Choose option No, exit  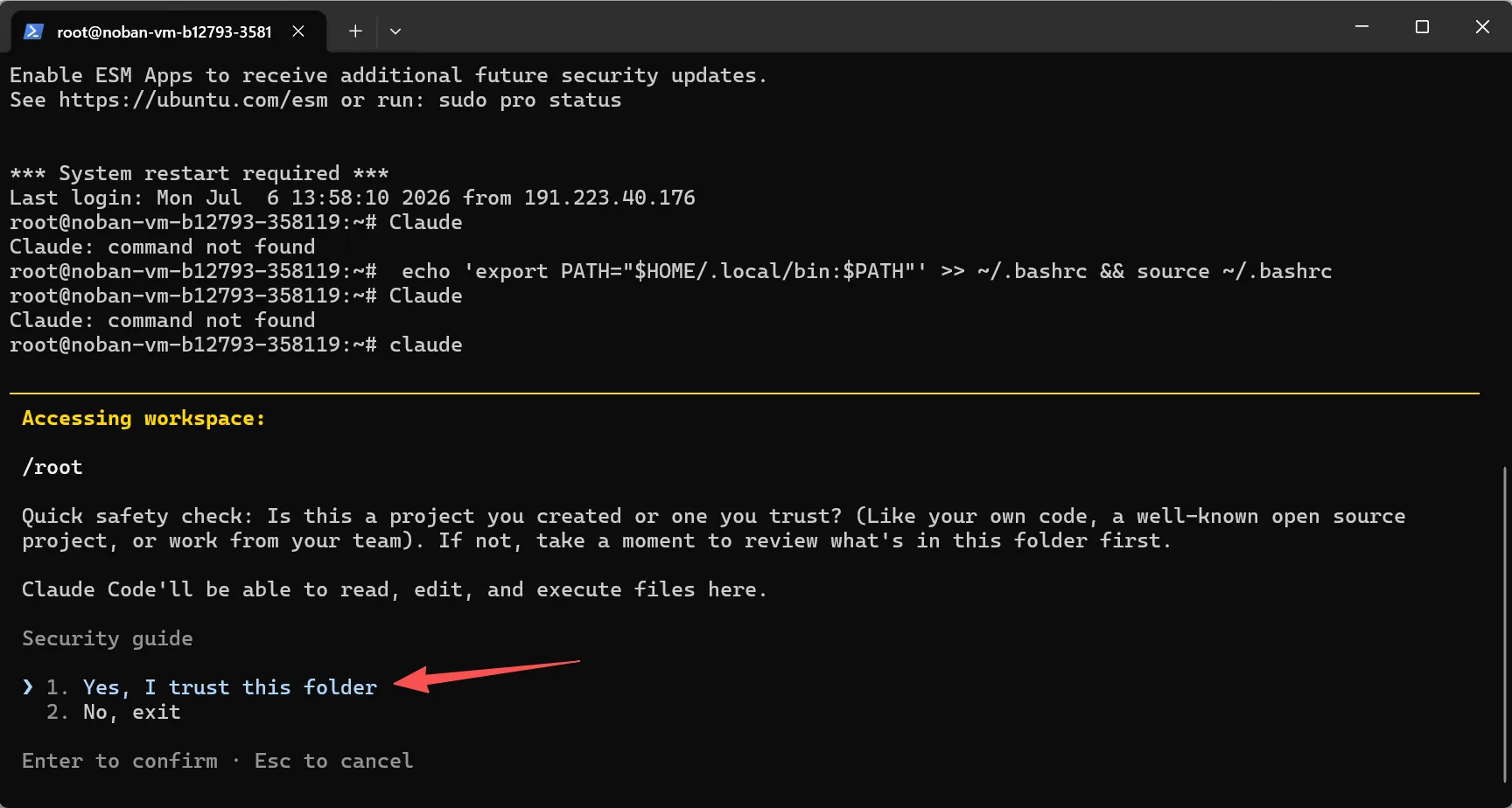click(x=131, y=712)
